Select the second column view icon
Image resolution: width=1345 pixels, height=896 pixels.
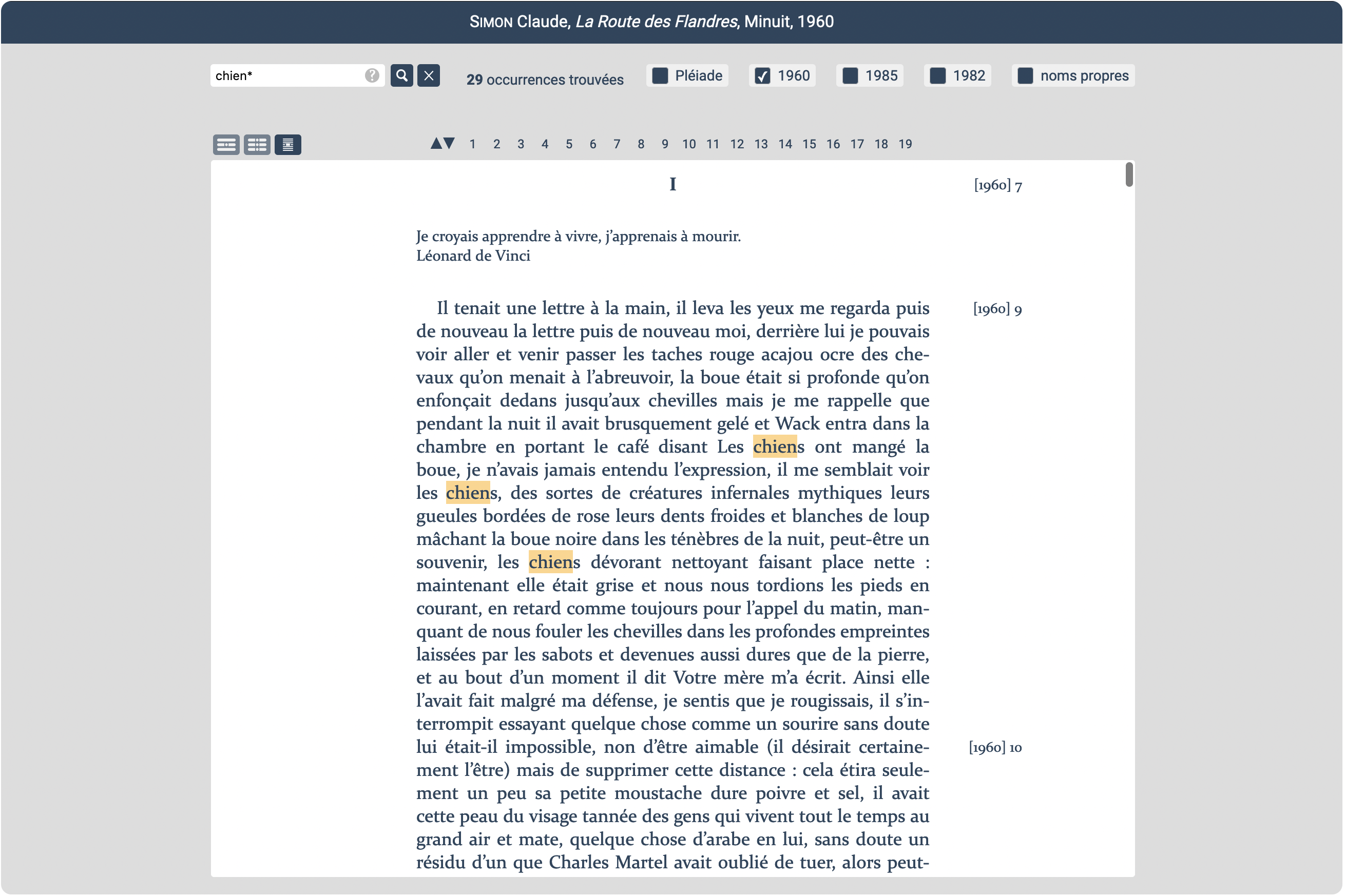257,145
